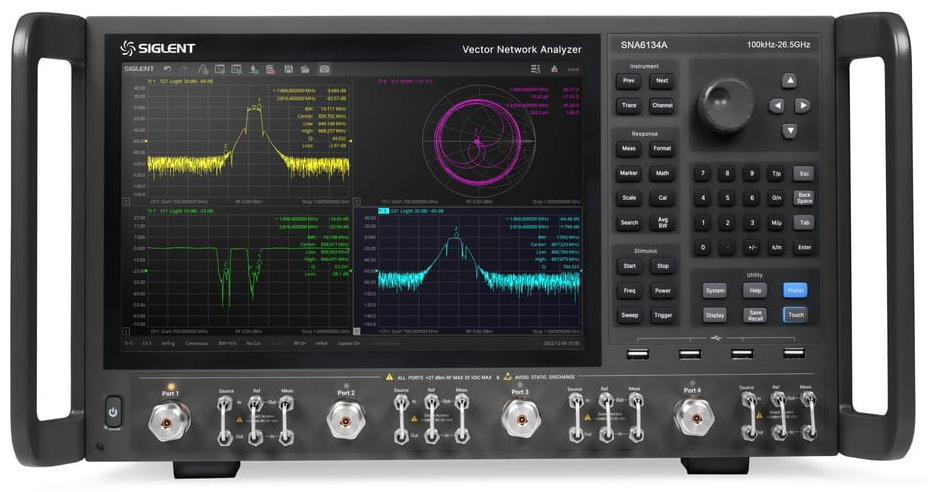The height and width of the screenshot is (492, 928).
Task: Tap the highlighted cyan Tr 5 trace title
Action: coord(413,211)
